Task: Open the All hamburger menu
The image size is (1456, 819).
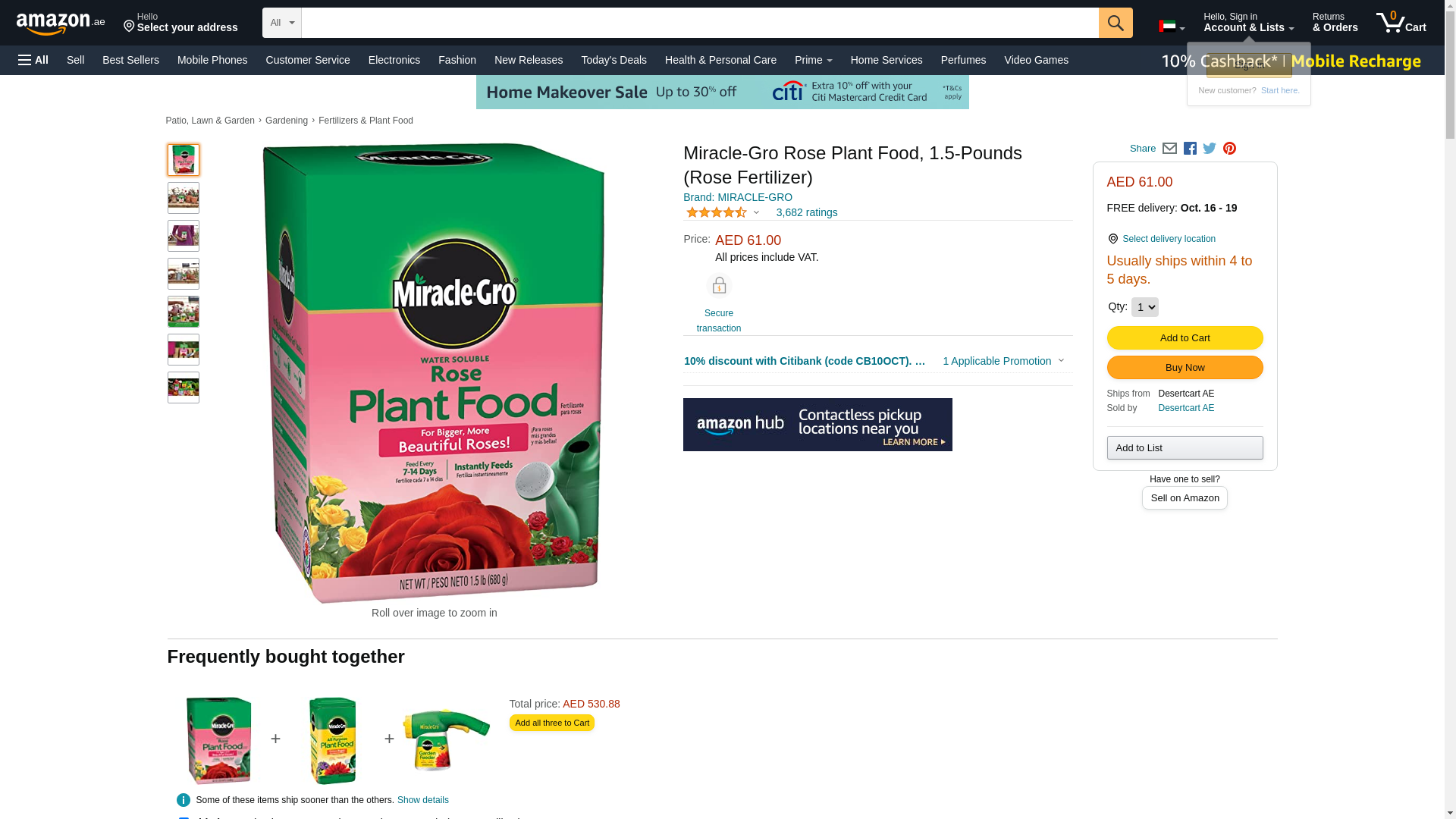Action: coord(33,60)
